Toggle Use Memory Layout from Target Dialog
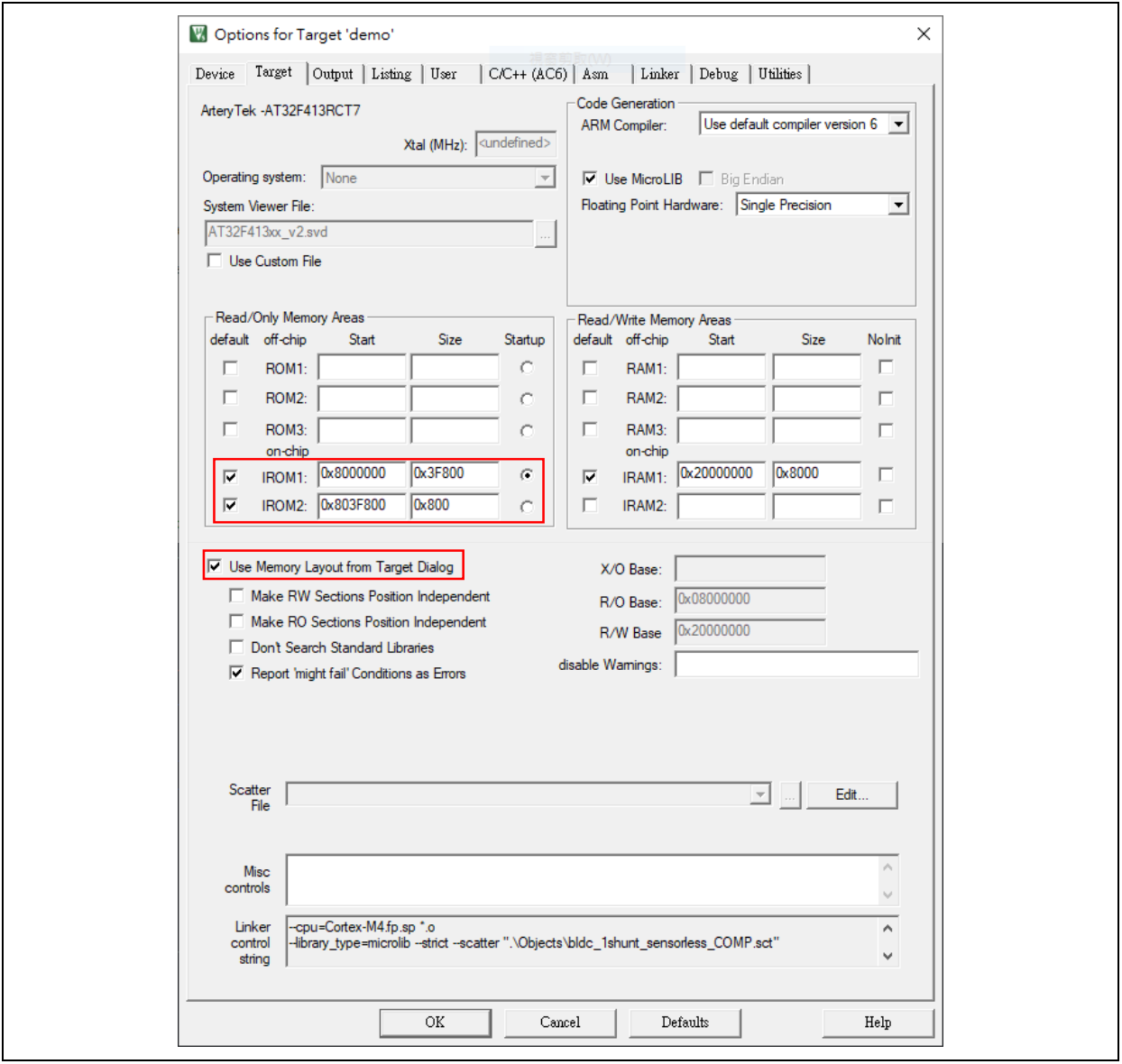The width and height of the screenshot is (1122, 1064). point(215,566)
